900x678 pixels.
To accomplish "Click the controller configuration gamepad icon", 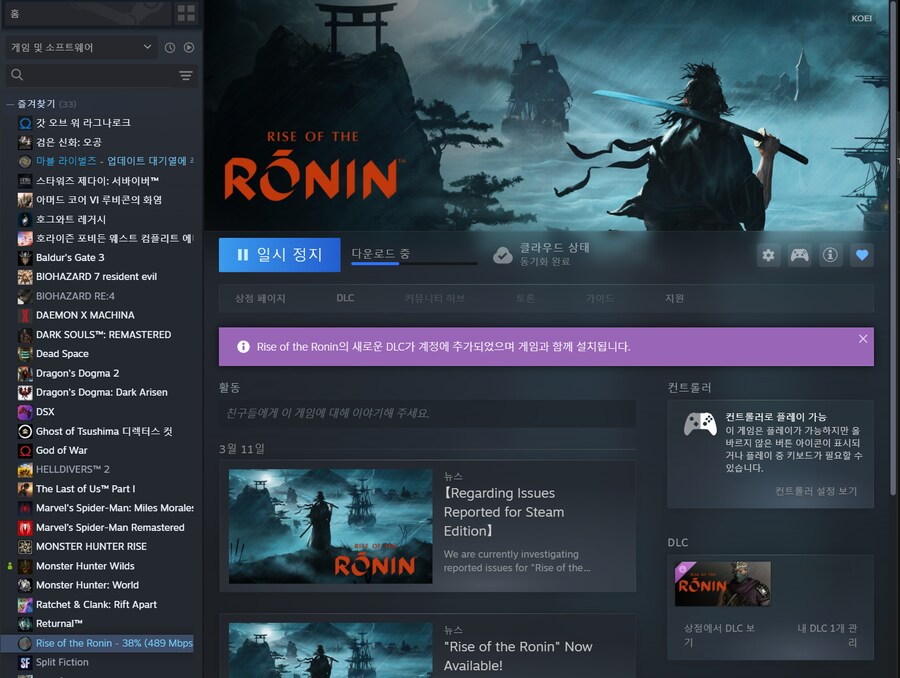I will point(799,255).
